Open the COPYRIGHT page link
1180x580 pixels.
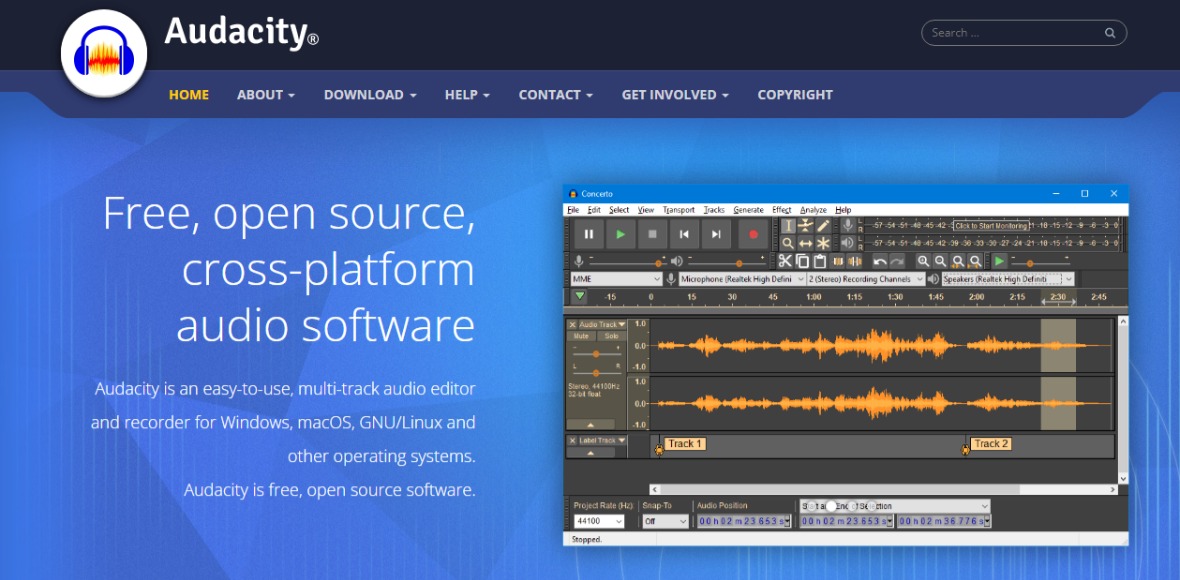click(x=795, y=95)
